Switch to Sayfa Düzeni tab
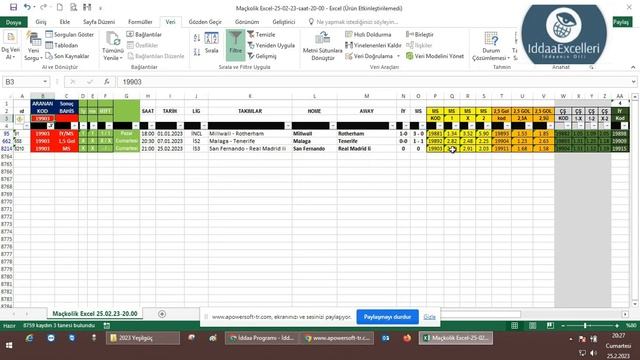Screen dimensions: 640x360 99,22
